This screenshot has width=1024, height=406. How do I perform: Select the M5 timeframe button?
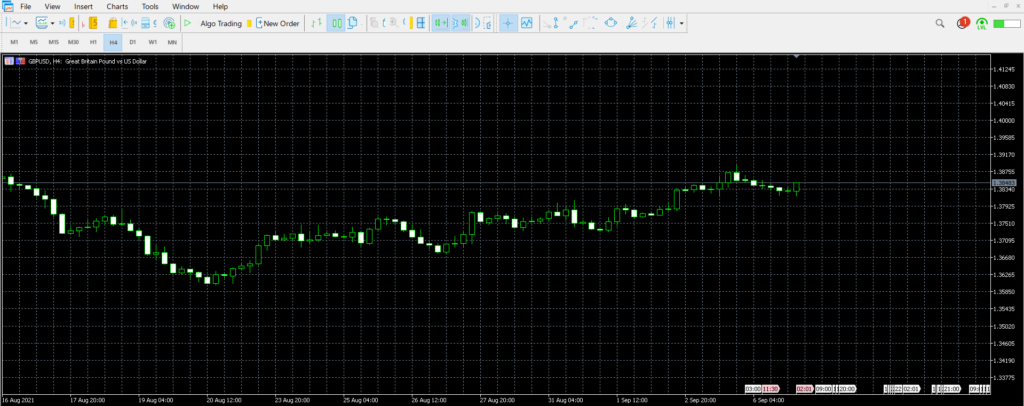click(x=34, y=42)
